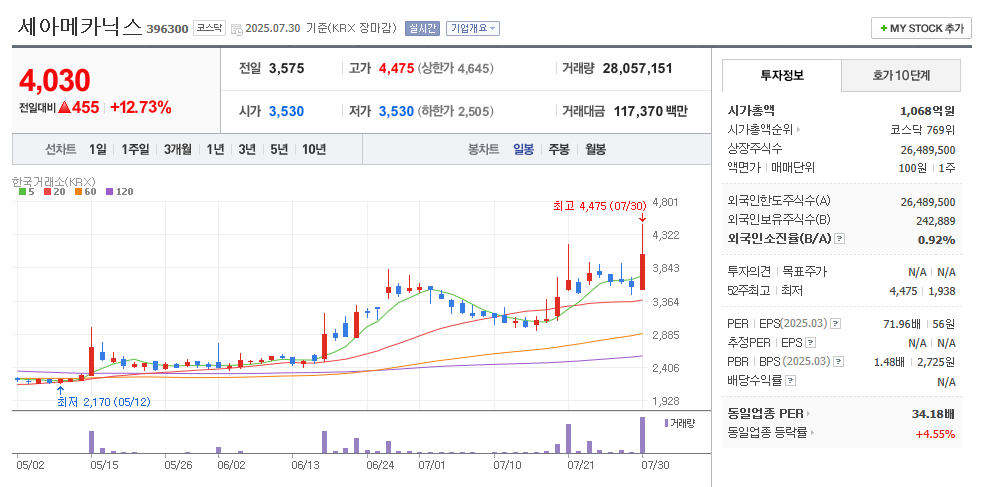The image size is (984, 487).
Task: Click the 거래량 value 28,057,151
Action: point(637,68)
